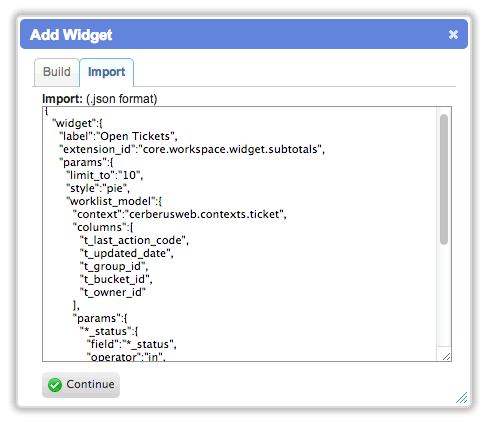This screenshot has width=490, height=426.
Task: Close the Add Widget dialog
Action: click(453, 34)
